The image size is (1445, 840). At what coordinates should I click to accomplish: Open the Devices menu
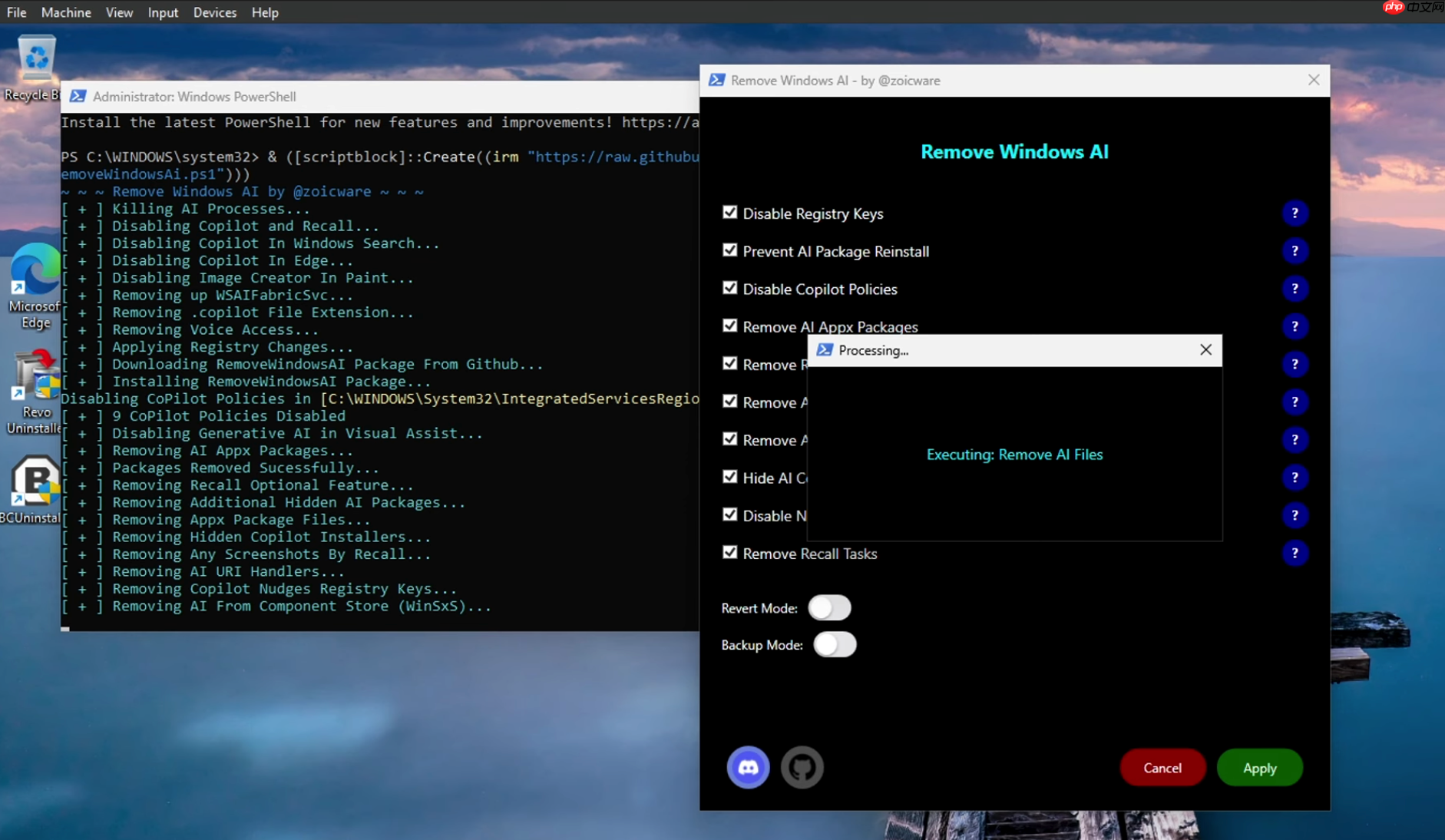pyautogui.click(x=215, y=12)
